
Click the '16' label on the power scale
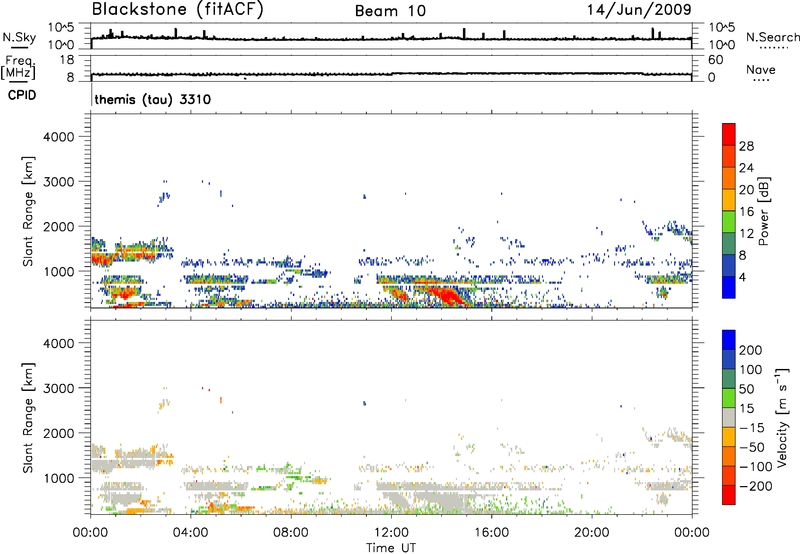click(x=746, y=212)
